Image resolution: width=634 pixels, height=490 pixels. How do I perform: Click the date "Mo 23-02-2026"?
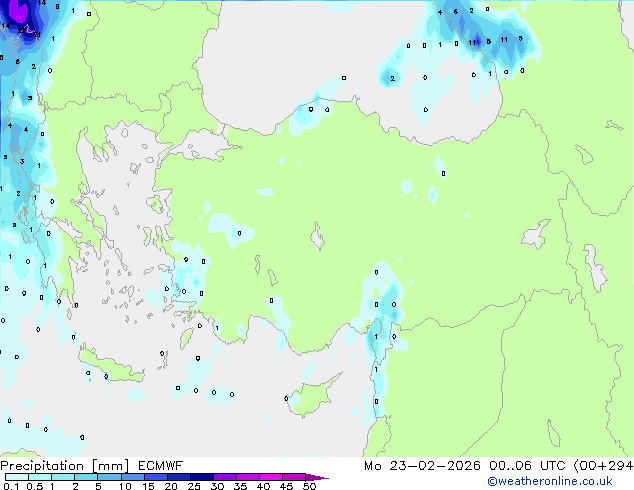[x=422, y=466]
